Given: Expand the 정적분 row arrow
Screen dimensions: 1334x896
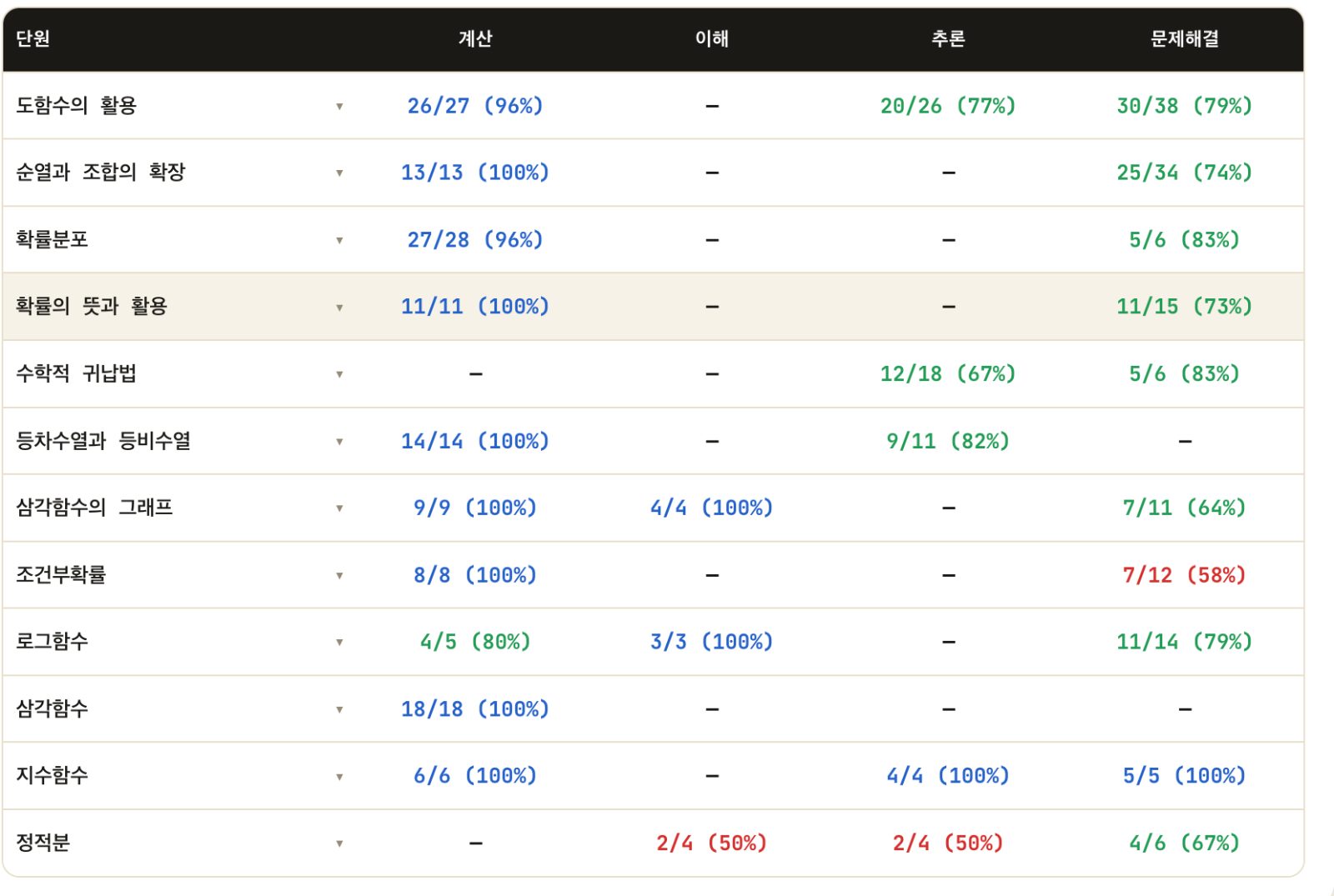Looking at the screenshot, I should [x=339, y=843].
